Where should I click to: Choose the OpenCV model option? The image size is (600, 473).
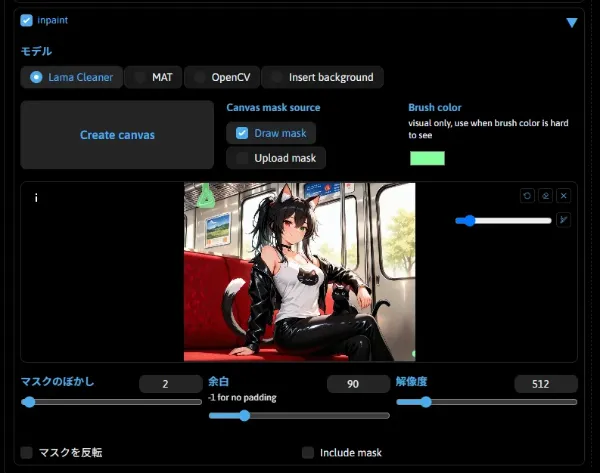[x=200, y=77]
